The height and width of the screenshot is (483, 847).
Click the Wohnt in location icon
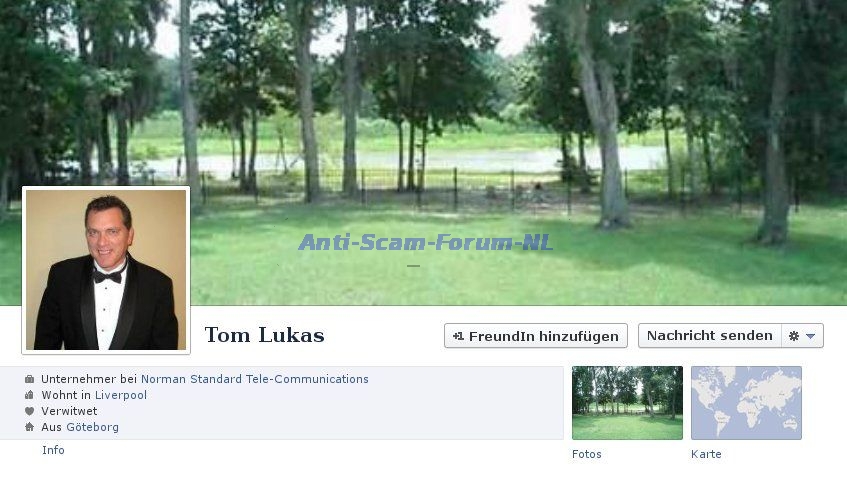click(x=29, y=395)
